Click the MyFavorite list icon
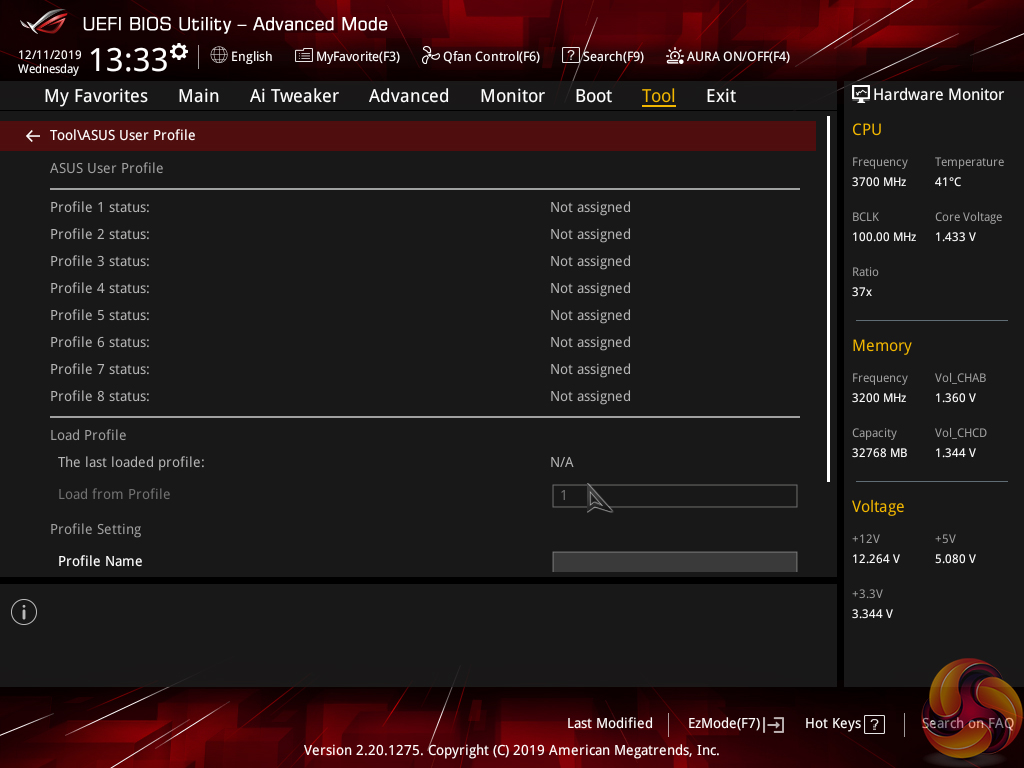 tap(304, 56)
